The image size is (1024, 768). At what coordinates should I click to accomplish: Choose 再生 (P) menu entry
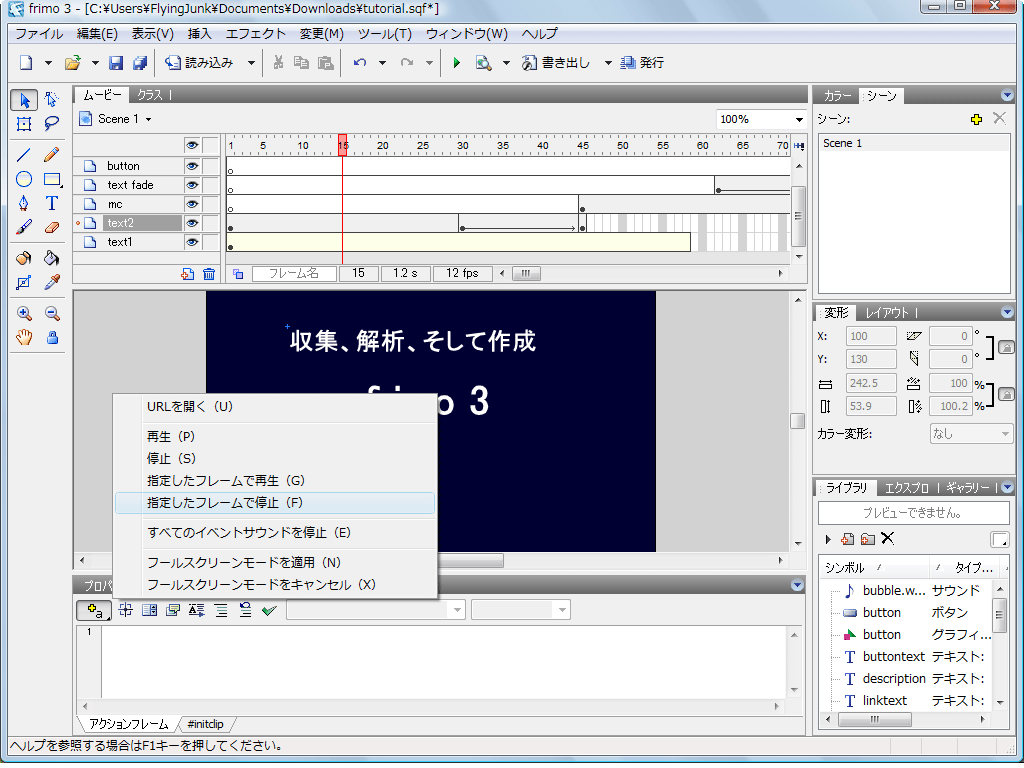pyautogui.click(x=274, y=436)
